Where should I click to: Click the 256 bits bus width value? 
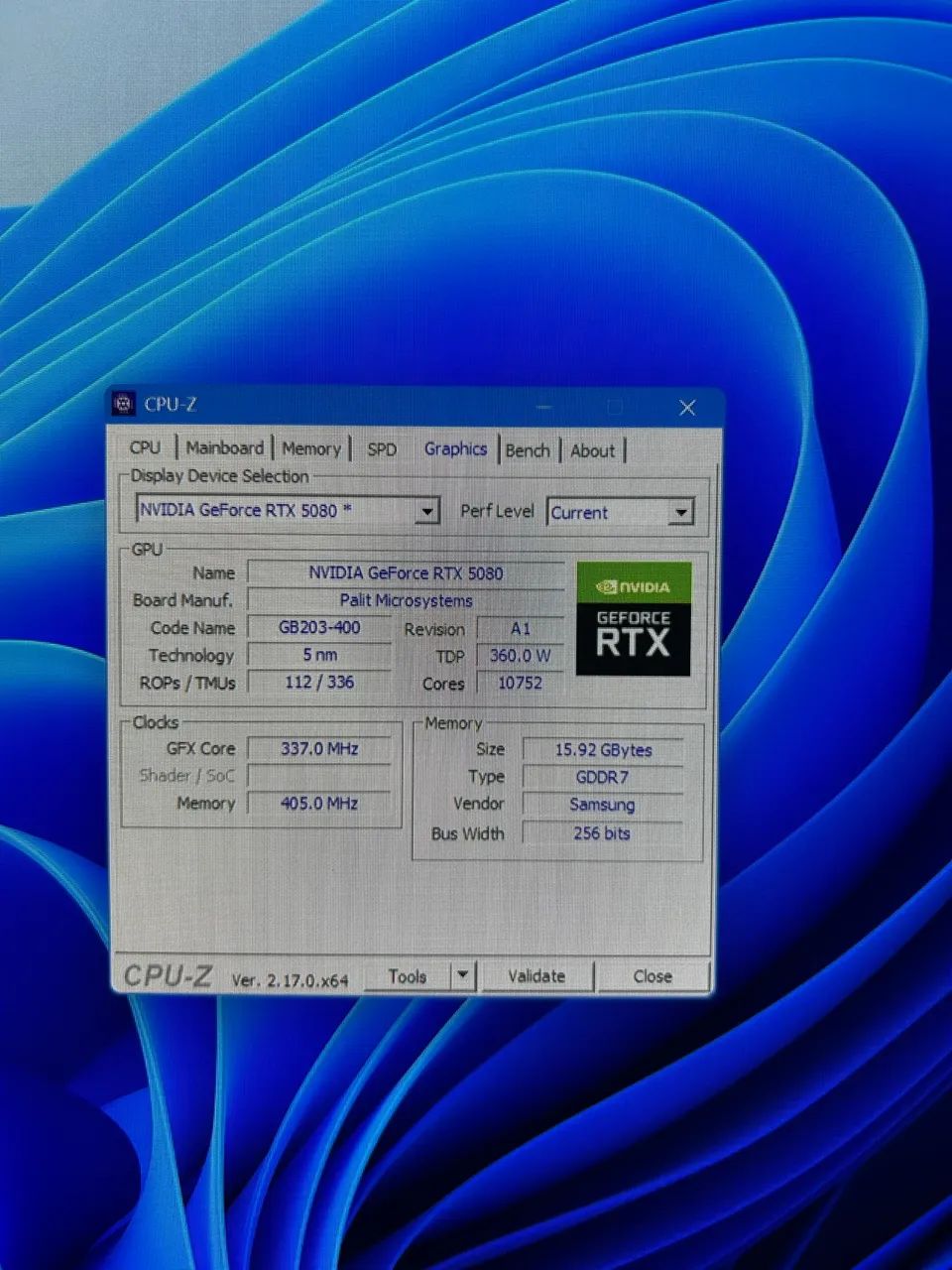tap(603, 833)
